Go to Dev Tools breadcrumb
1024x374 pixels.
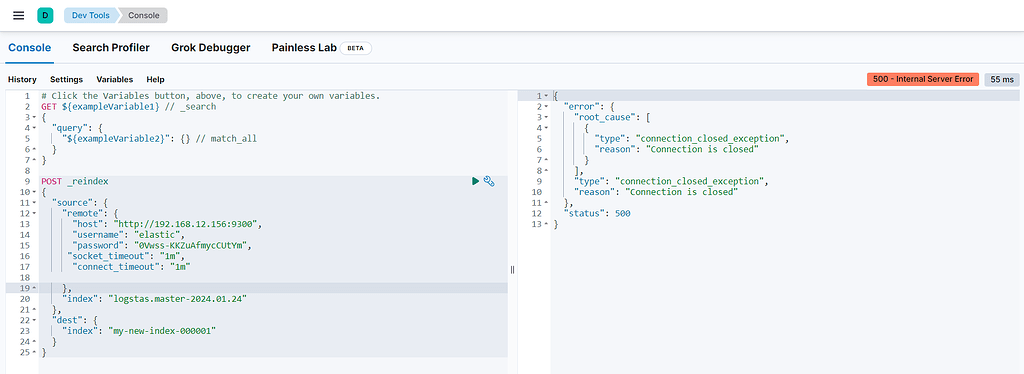(91, 15)
